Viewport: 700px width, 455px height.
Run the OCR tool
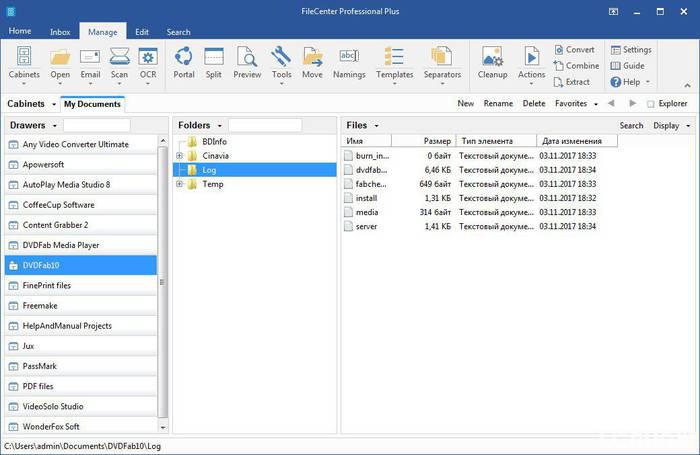(x=148, y=65)
